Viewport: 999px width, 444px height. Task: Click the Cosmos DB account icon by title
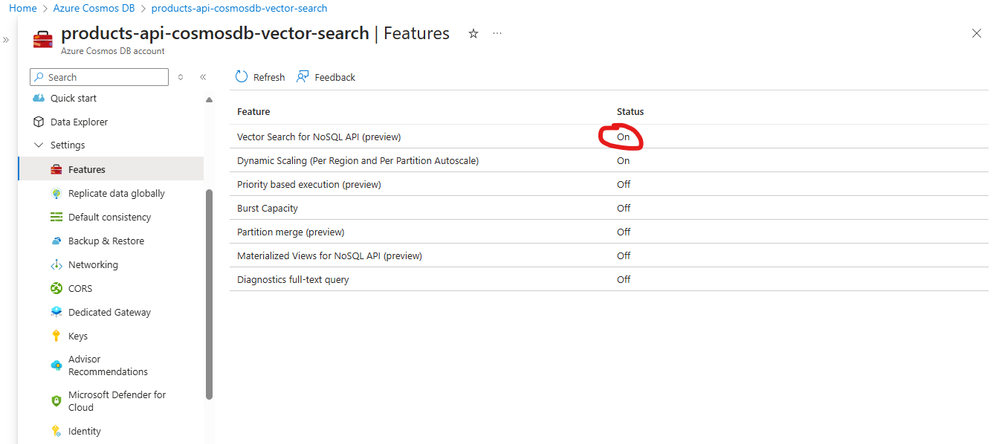[x=43, y=40]
